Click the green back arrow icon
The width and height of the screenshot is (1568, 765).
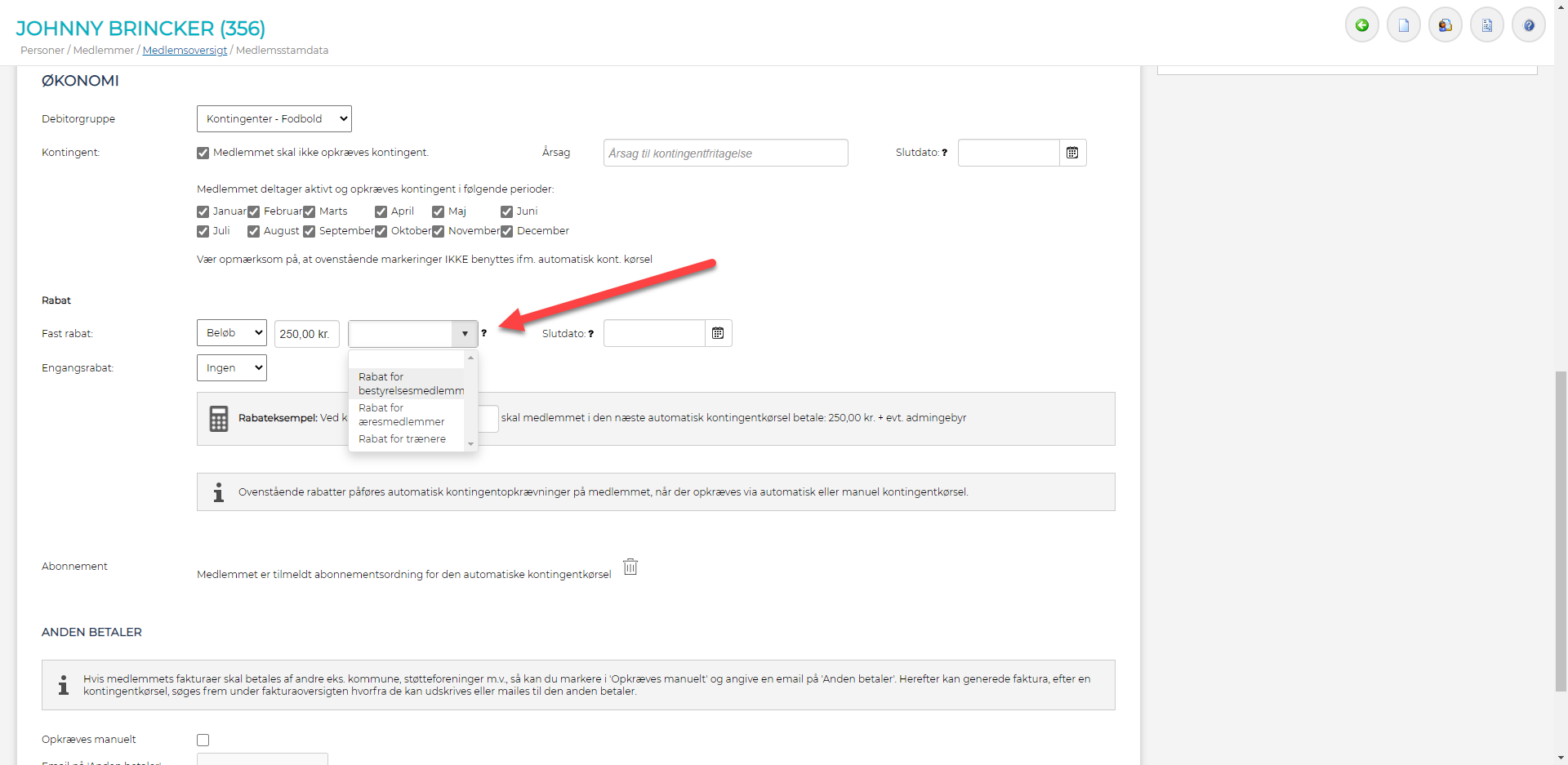pos(1361,25)
